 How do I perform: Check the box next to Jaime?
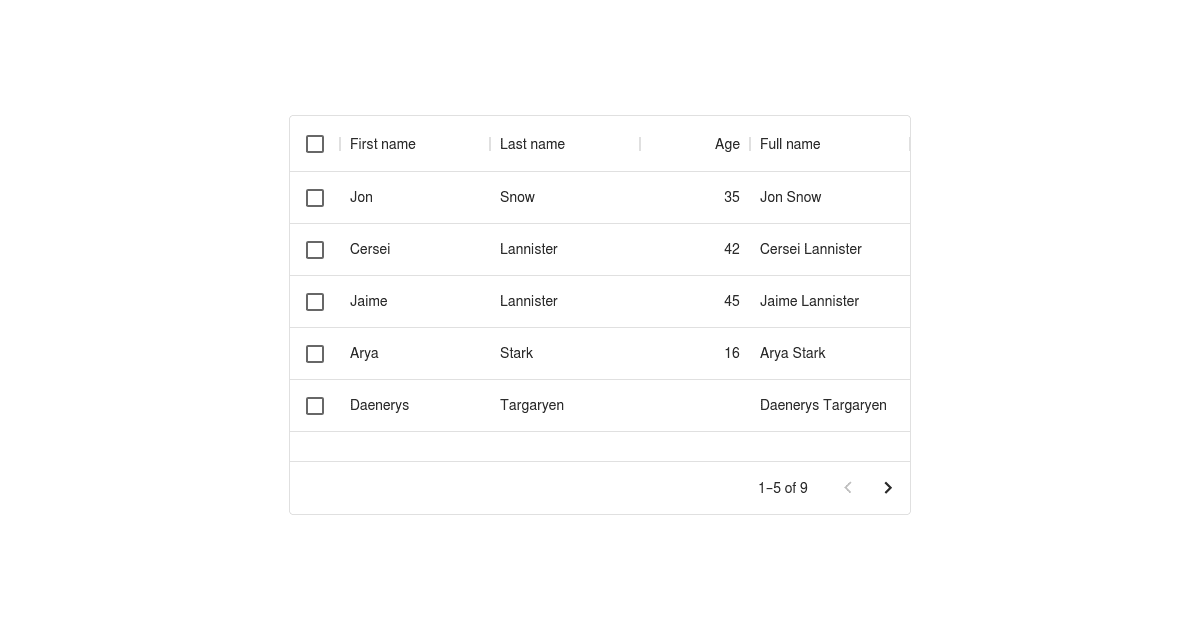click(x=315, y=301)
